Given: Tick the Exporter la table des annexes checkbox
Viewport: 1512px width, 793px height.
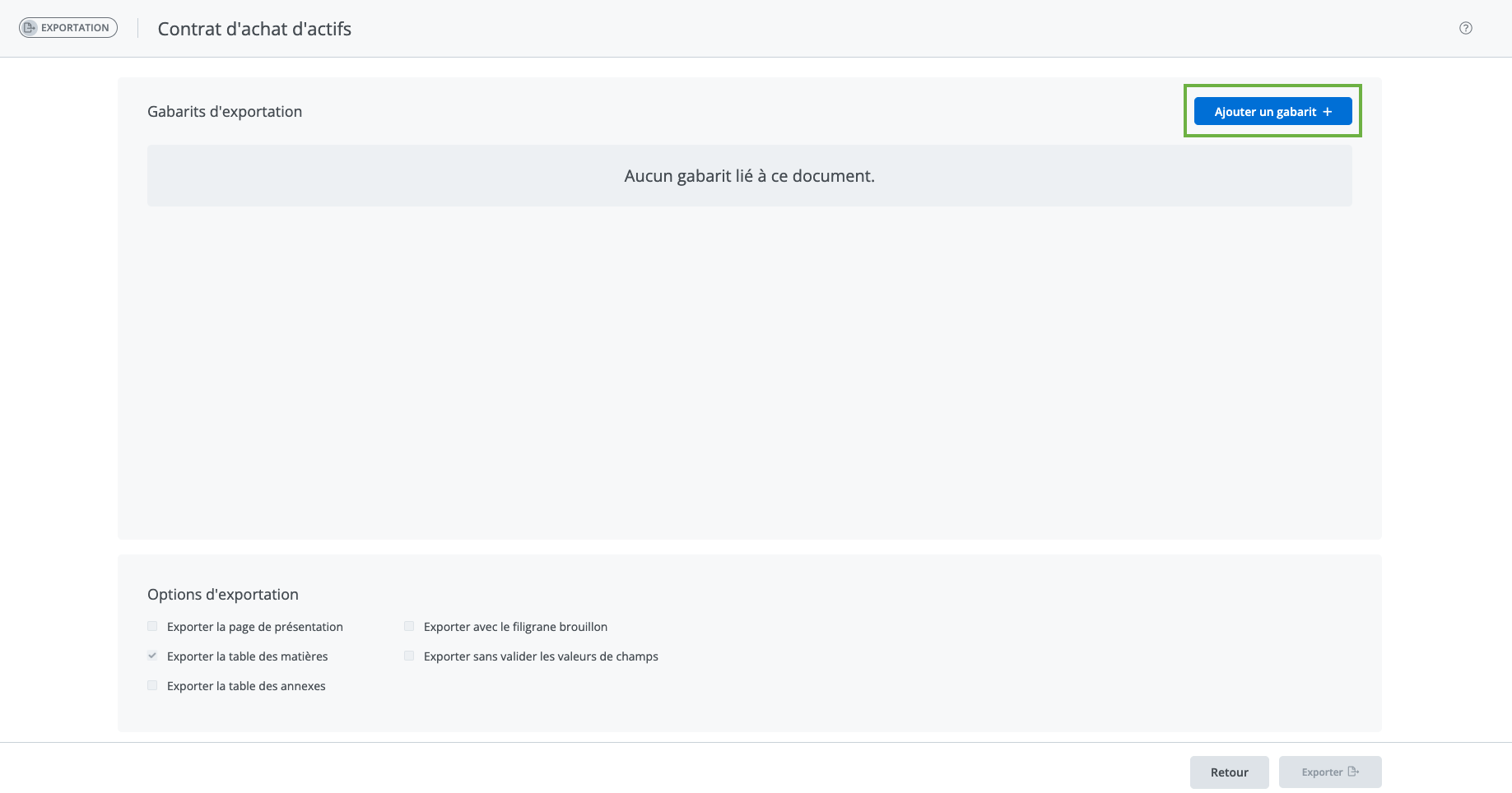Looking at the screenshot, I should coord(152,686).
